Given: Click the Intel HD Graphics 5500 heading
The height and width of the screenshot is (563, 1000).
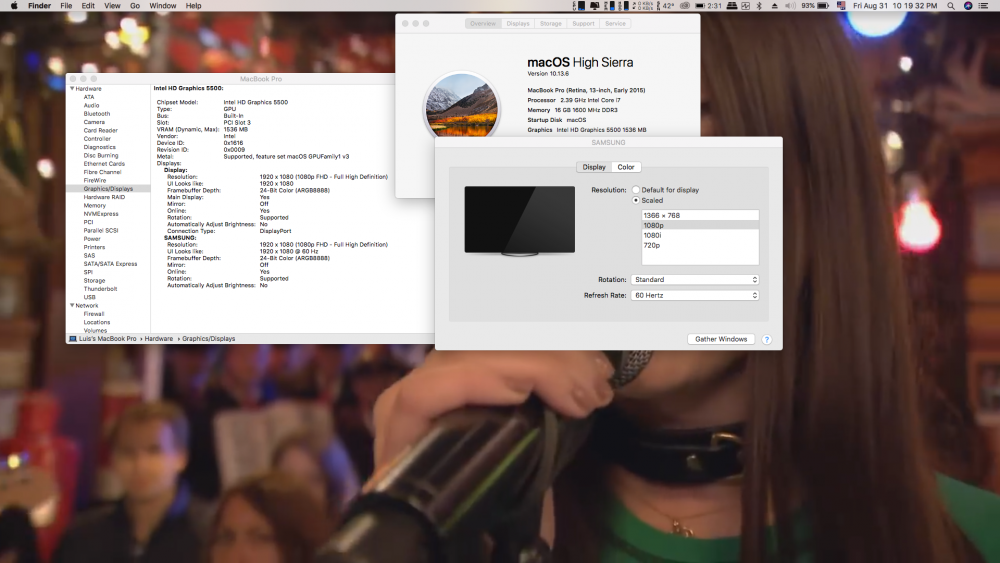Looking at the screenshot, I should click(188, 89).
